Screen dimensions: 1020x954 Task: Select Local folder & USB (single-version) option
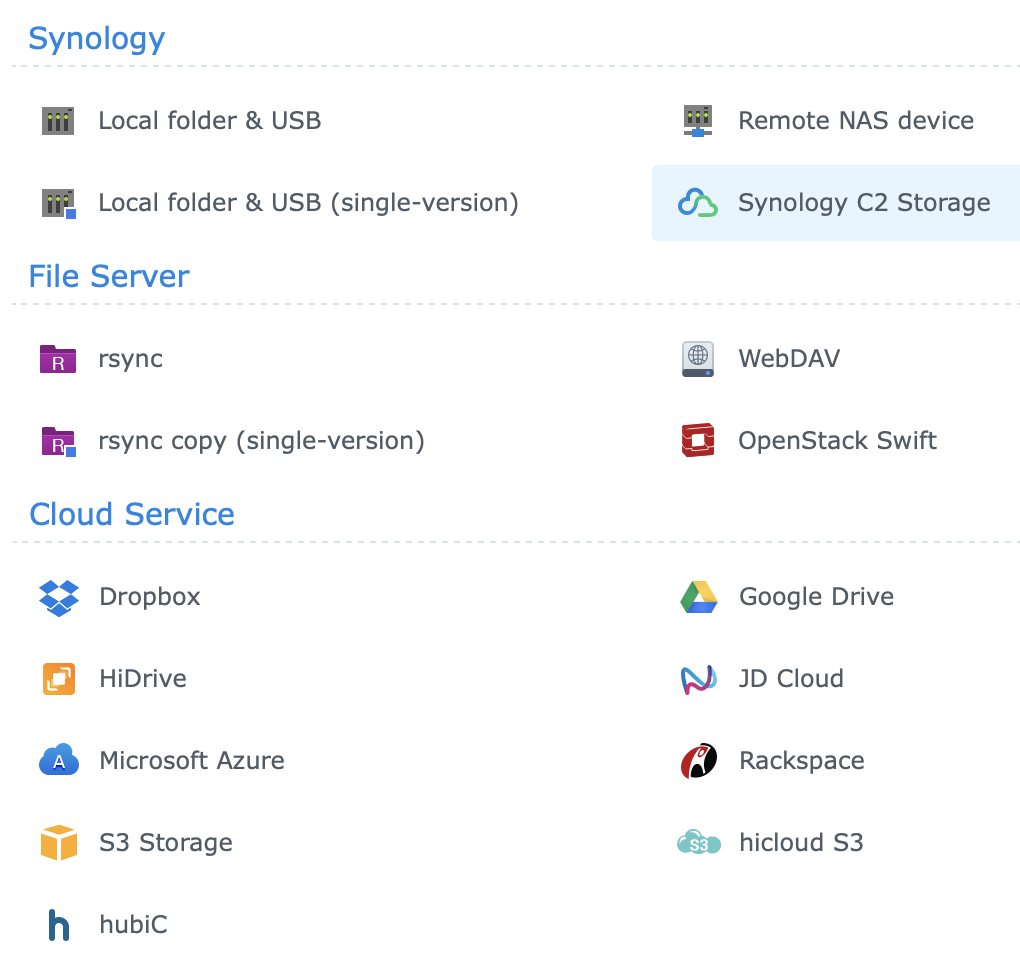tap(308, 203)
